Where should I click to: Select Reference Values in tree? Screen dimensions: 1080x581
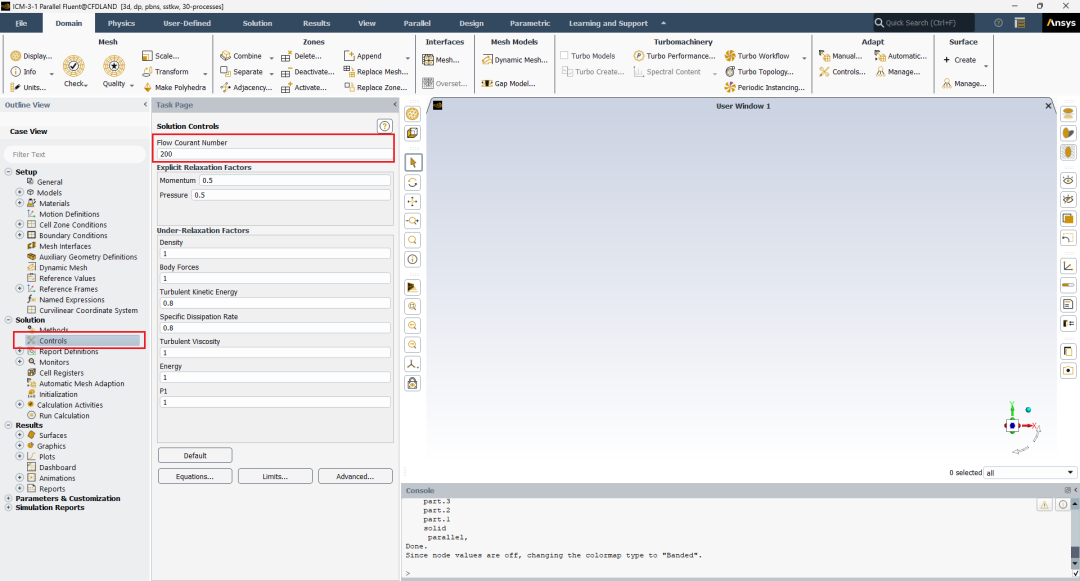(67, 278)
